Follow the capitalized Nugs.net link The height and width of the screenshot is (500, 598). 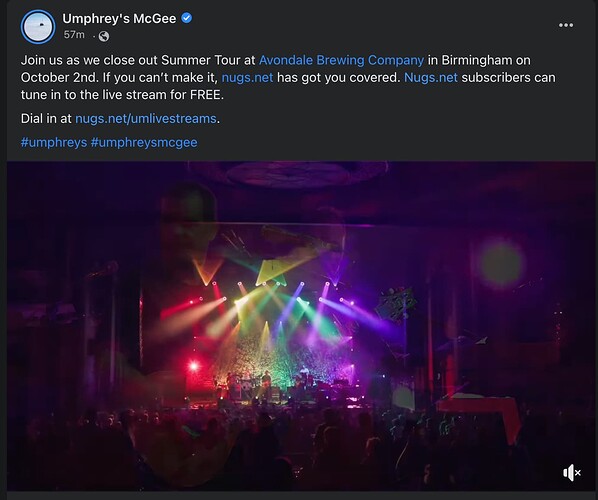click(x=431, y=77)
